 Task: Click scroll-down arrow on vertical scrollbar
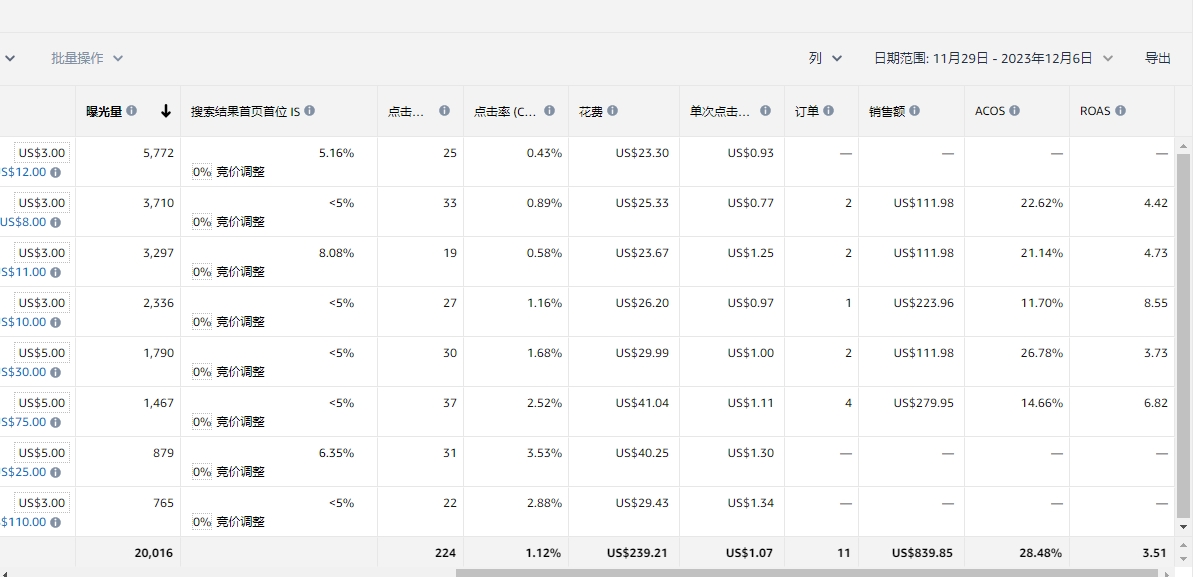coord(1183,527)
